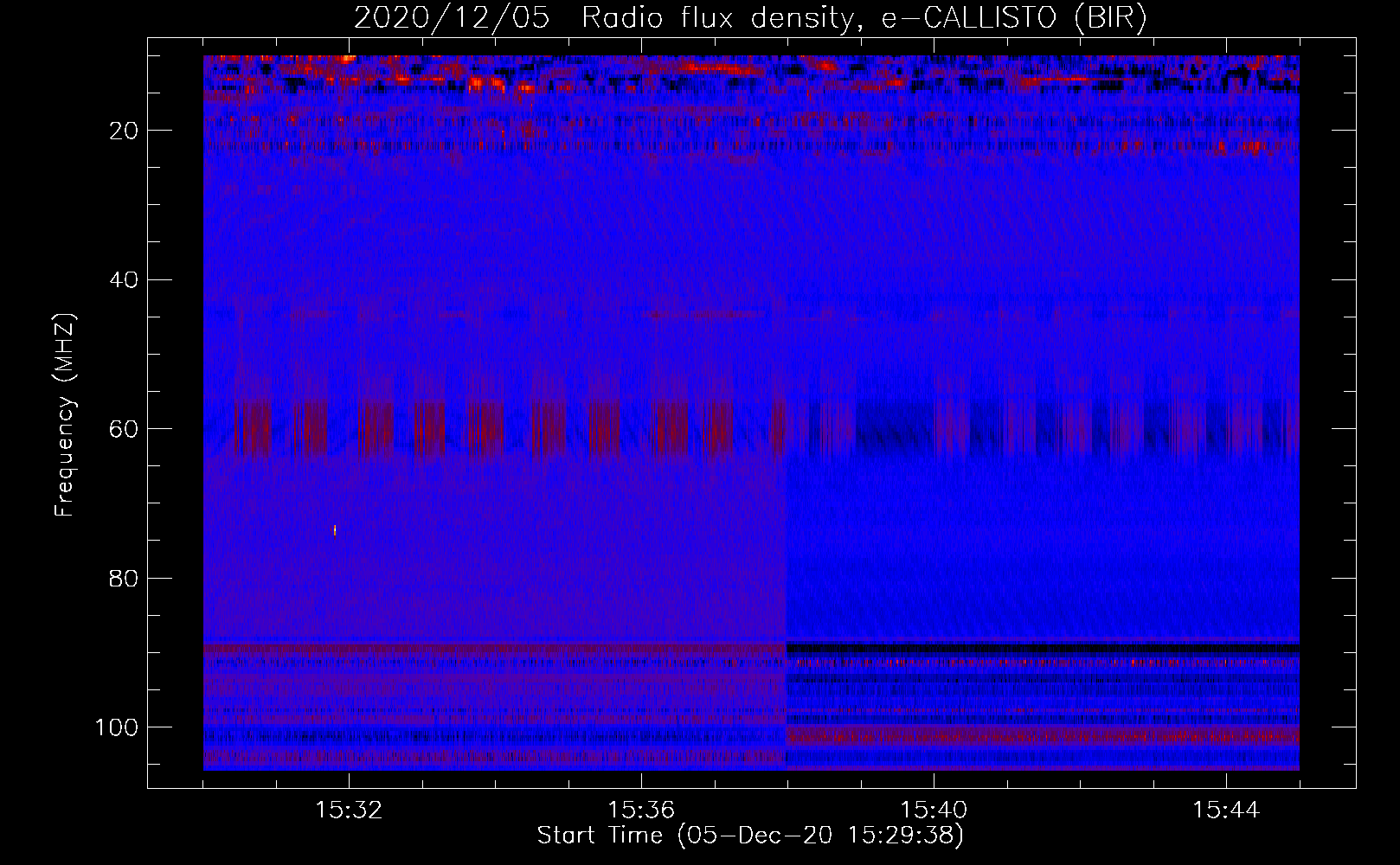Click the time tick label '15:44'

(1226, 811)
